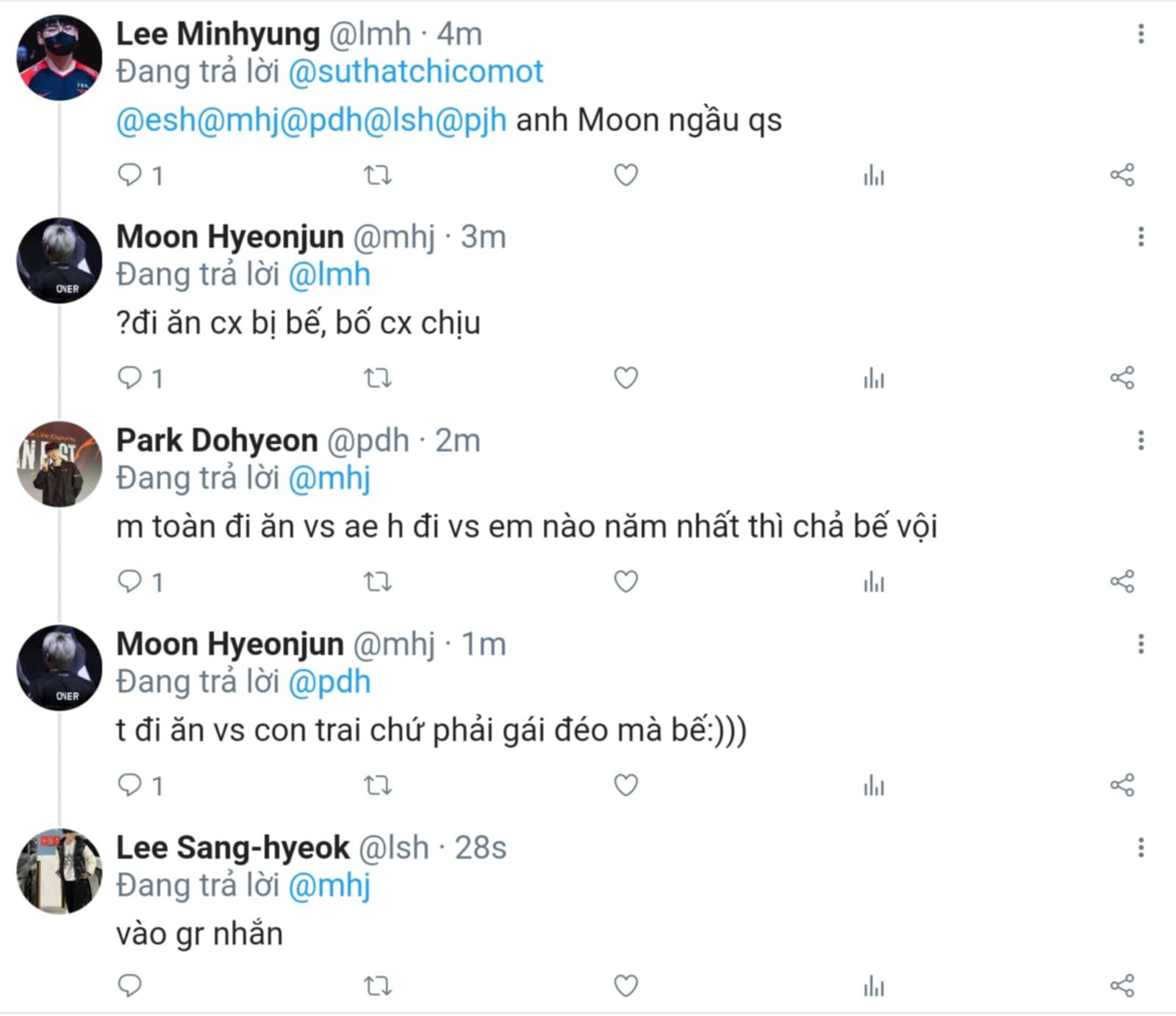Reply to Lee Sang-hyeok's tweet
The height and width of the screenshot is (1016, 1176).
click(x=130, y=985)
